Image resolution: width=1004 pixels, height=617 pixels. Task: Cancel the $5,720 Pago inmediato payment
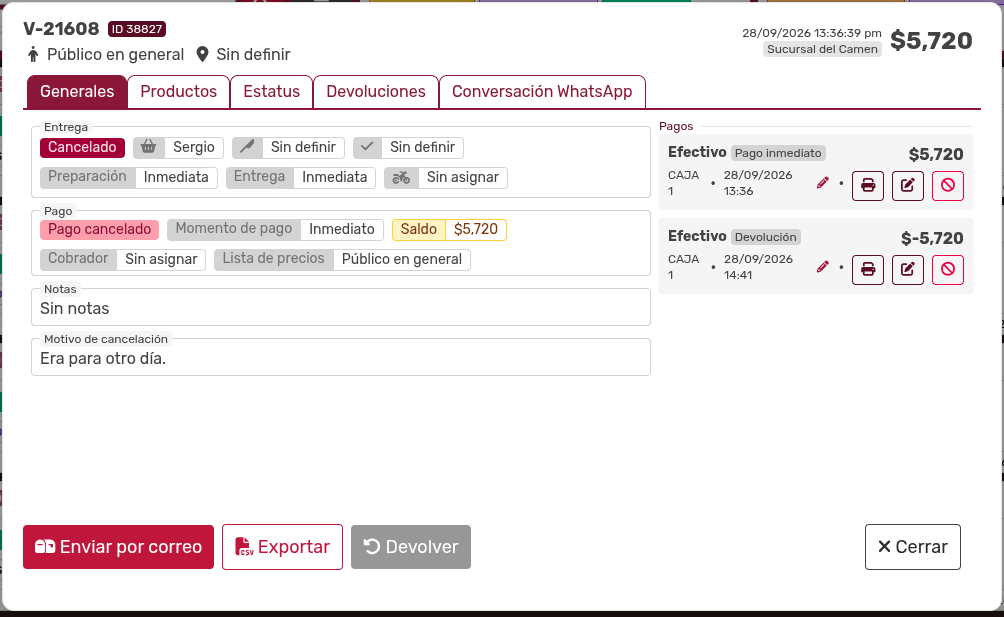948,186
